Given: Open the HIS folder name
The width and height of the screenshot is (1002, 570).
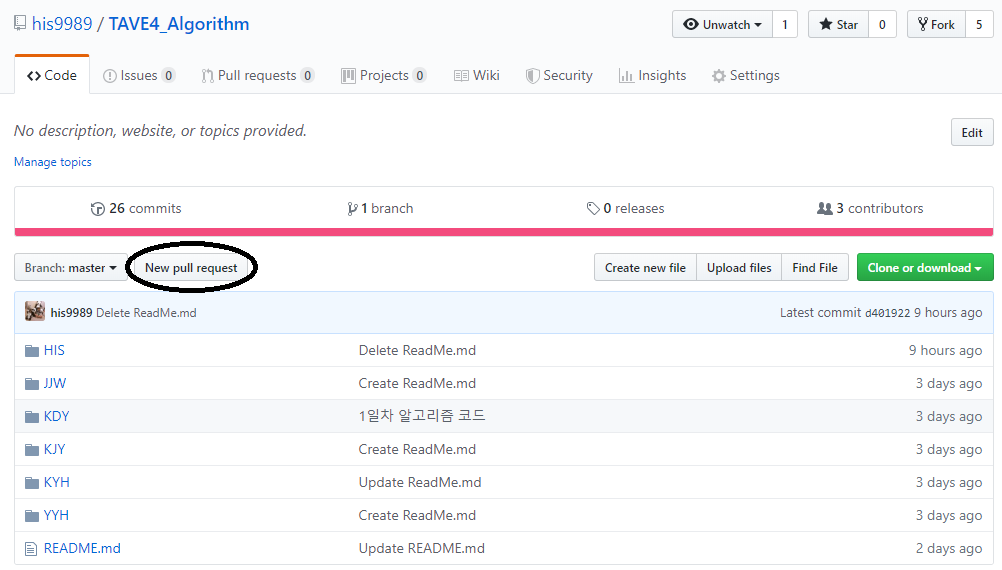Looking at the screenshot, I should point(54,350).
